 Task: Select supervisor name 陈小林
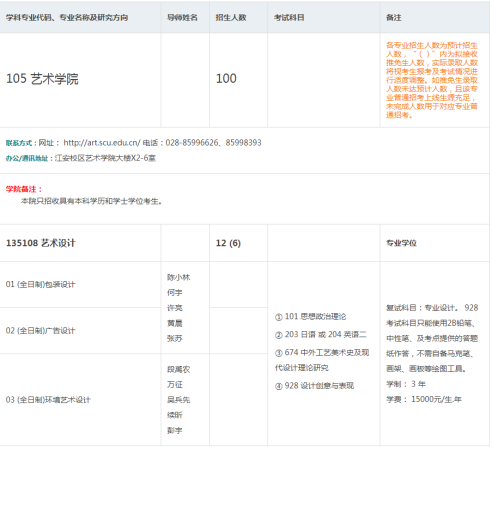click(179, 277)
